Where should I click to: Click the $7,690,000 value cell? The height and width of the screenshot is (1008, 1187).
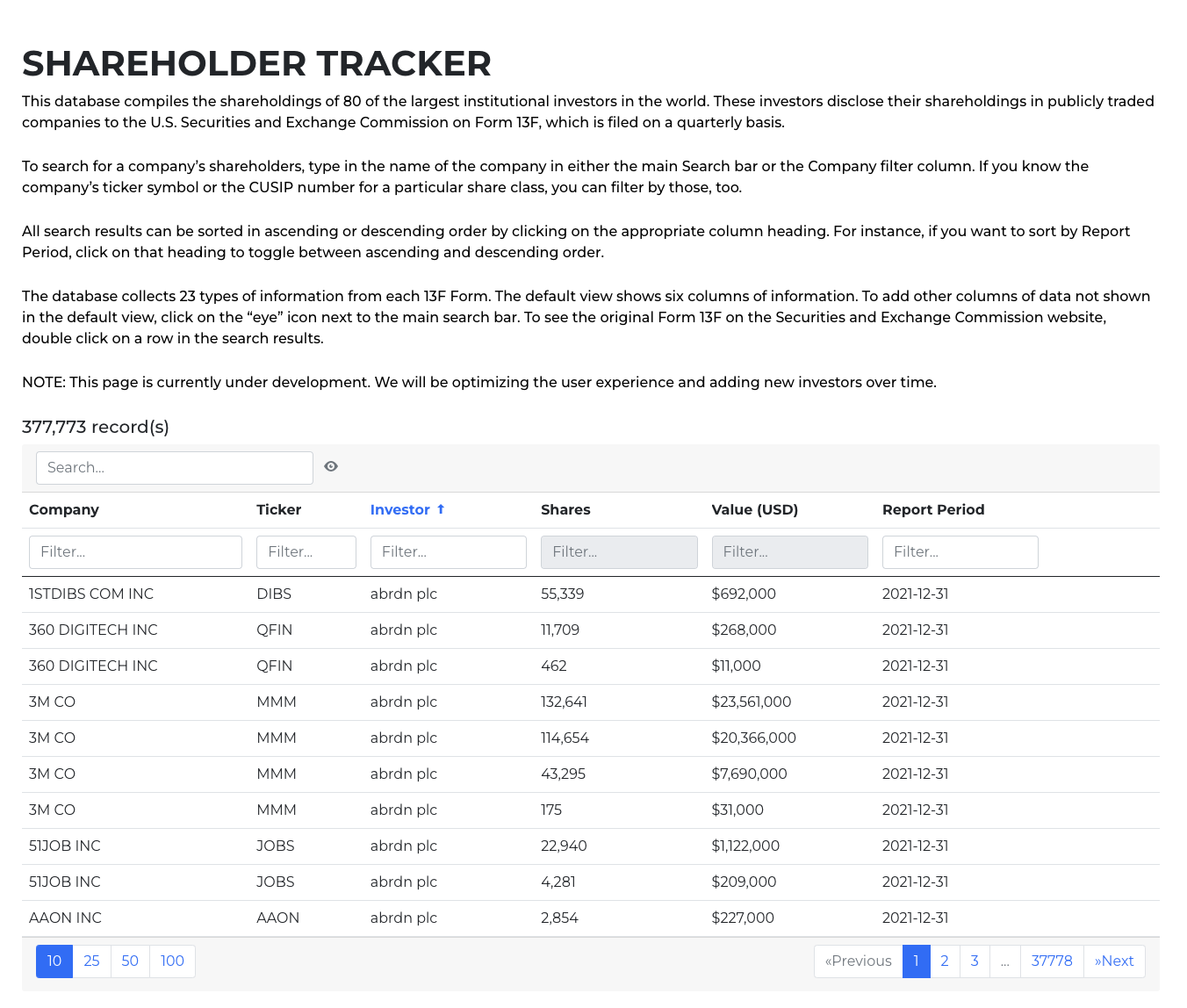tap(750, 774)
